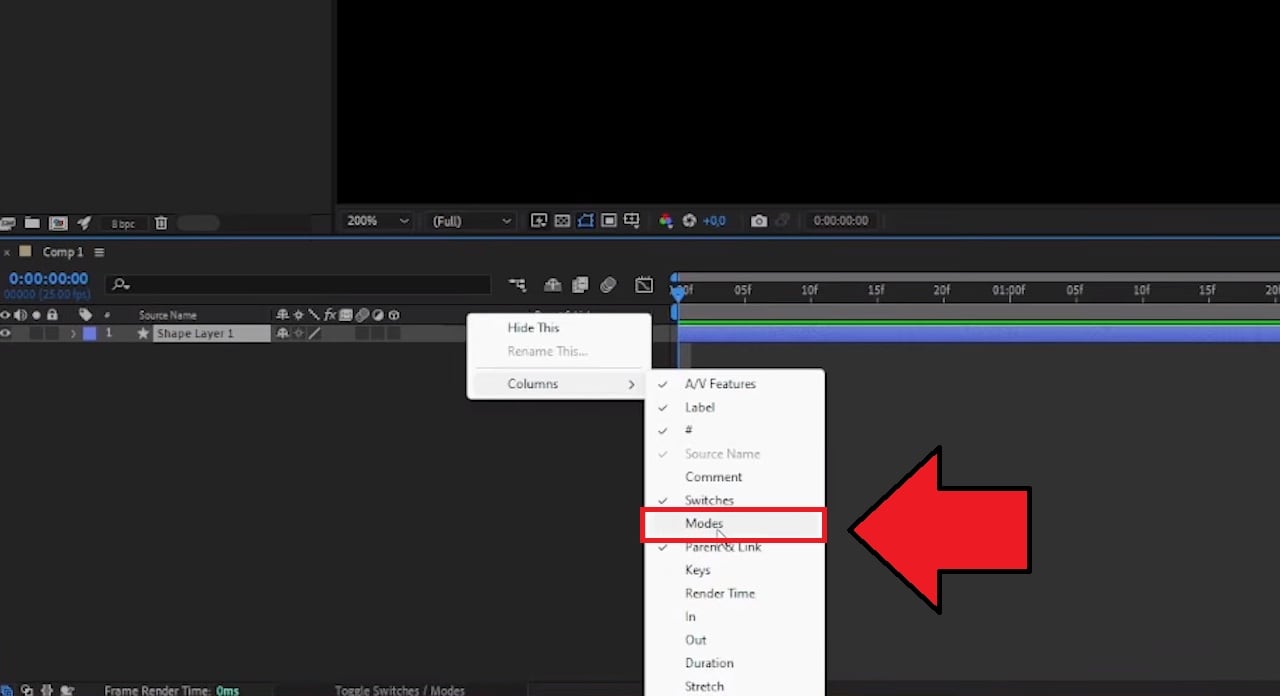This screenshot has height=696, width=1280.
Task: Enable the Stretch column option
Action: pyautogui.click(x=734, y=686)
